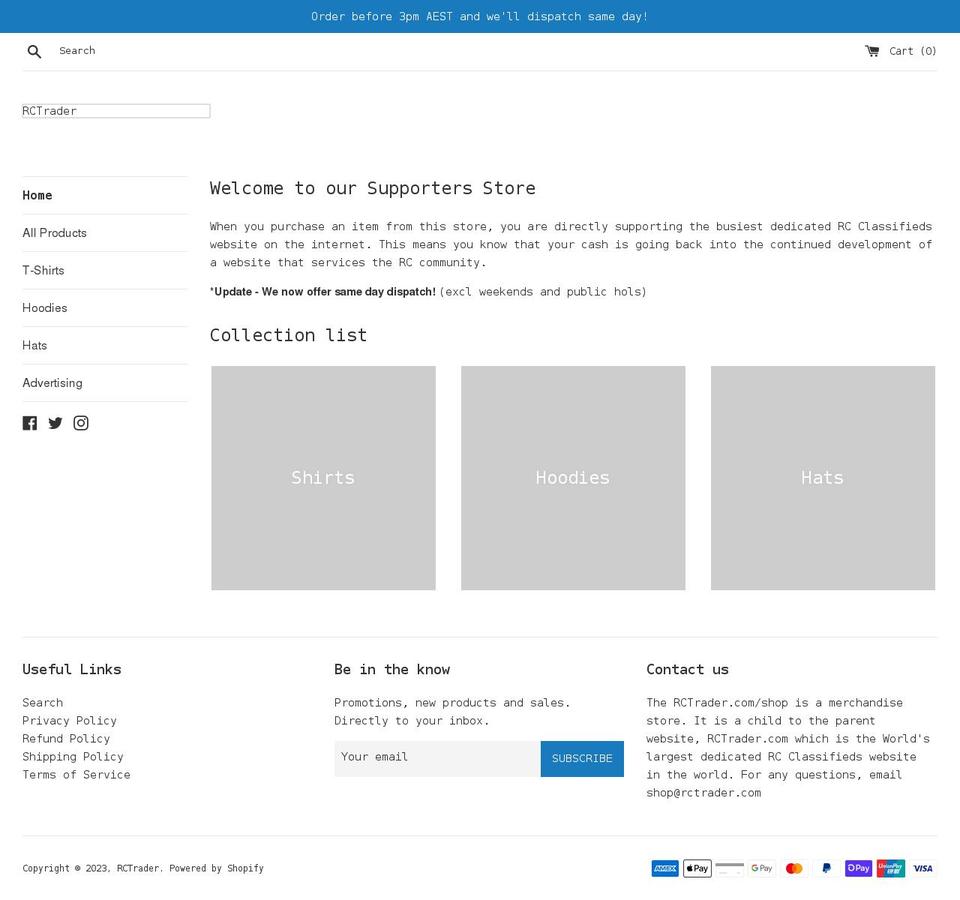
Task: Click the PayPal payment icon
Action: [827, 868]
